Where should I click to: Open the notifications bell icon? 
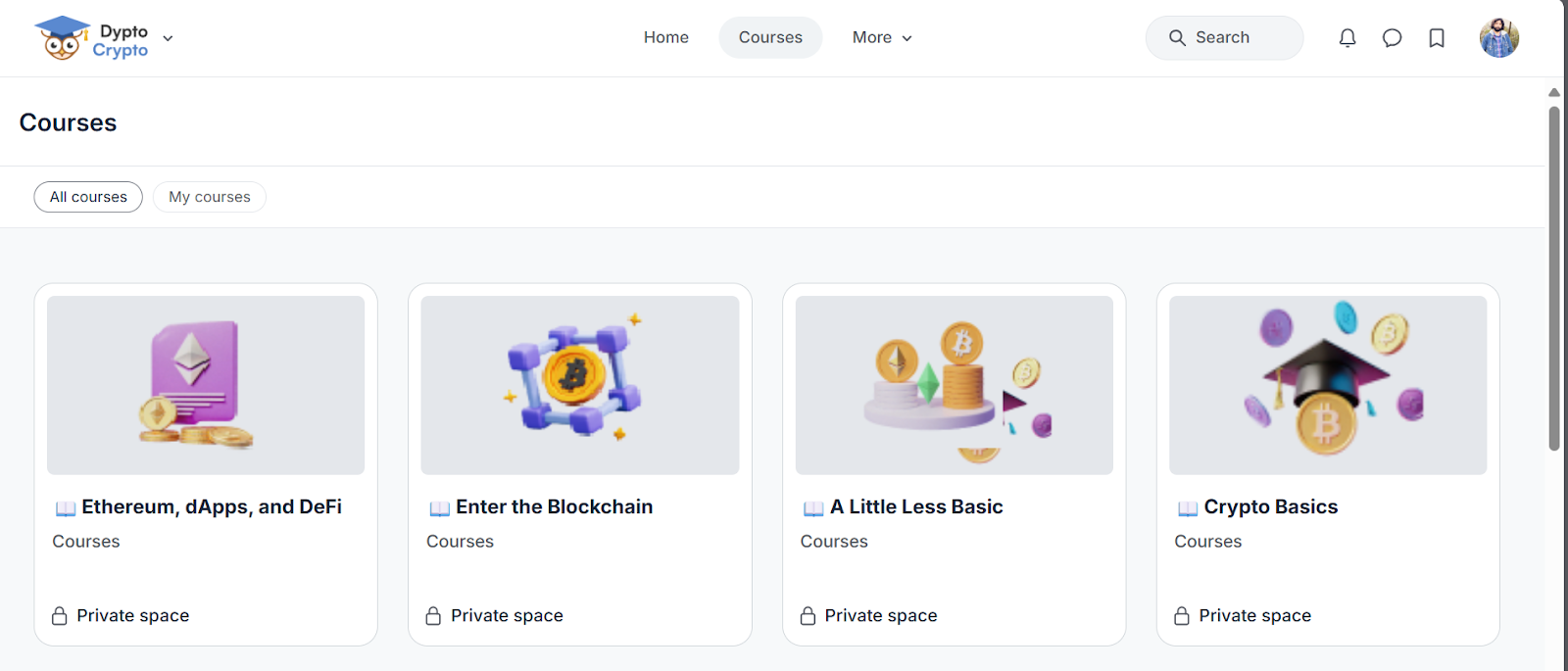1347,38
